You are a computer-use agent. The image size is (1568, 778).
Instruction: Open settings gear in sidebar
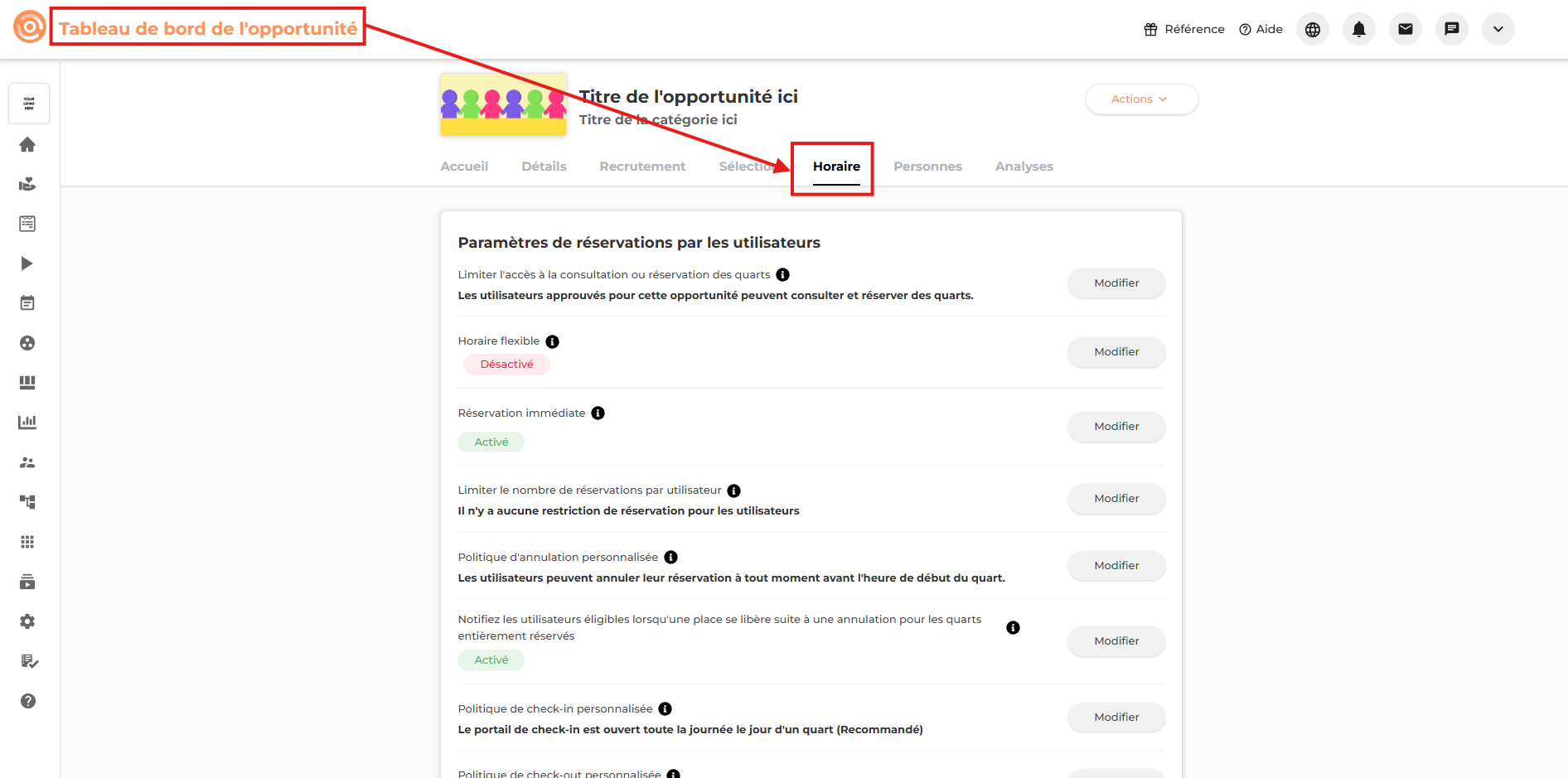pos(27,621)
